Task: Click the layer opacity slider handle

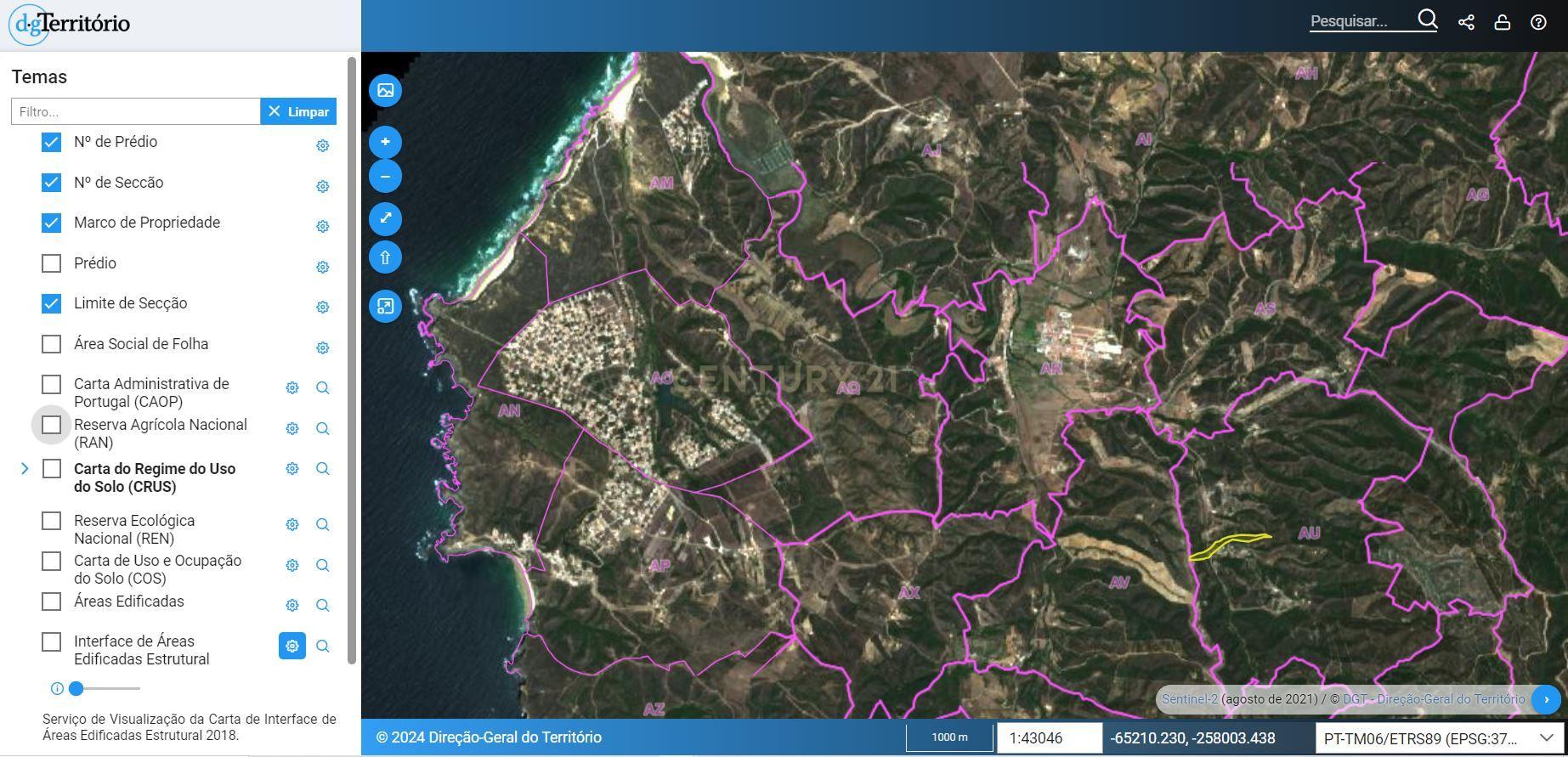Action: [x=76, y=688]
